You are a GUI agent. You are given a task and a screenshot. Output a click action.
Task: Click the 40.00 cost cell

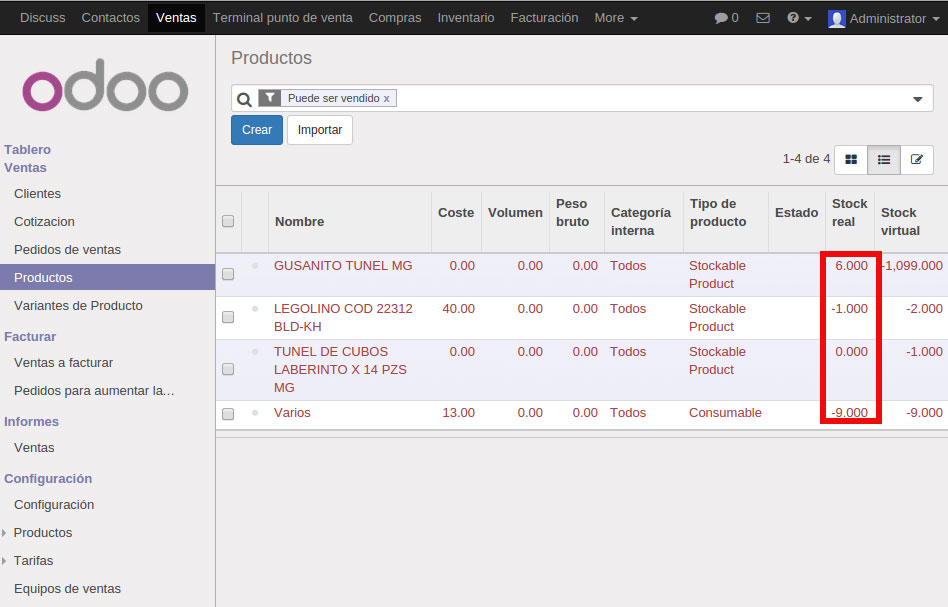tap(458, 308)
